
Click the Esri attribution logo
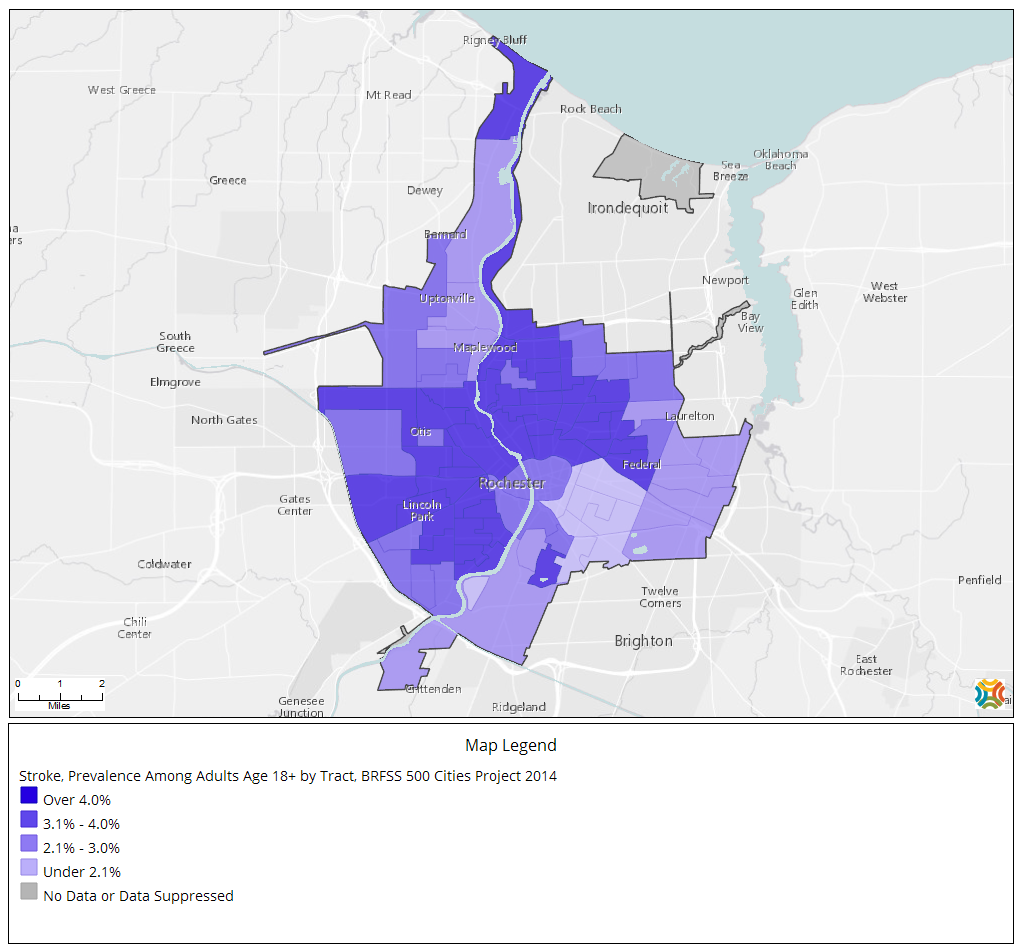point(992,691)
